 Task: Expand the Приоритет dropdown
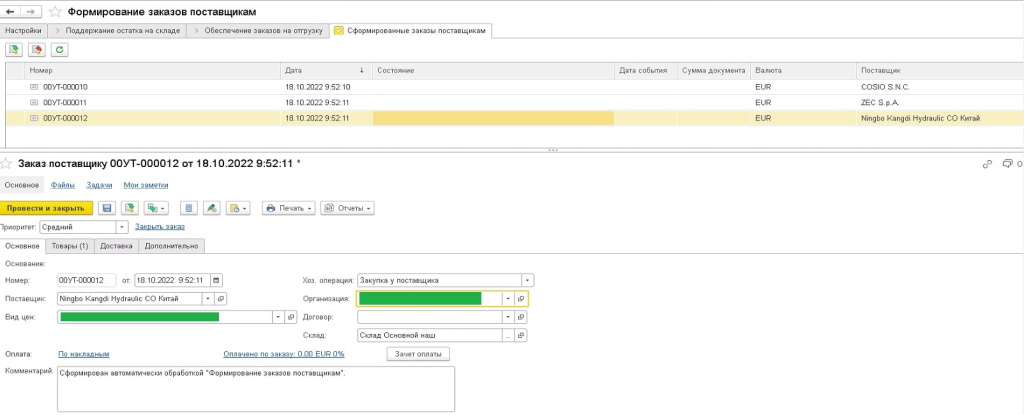pos(122,227)
